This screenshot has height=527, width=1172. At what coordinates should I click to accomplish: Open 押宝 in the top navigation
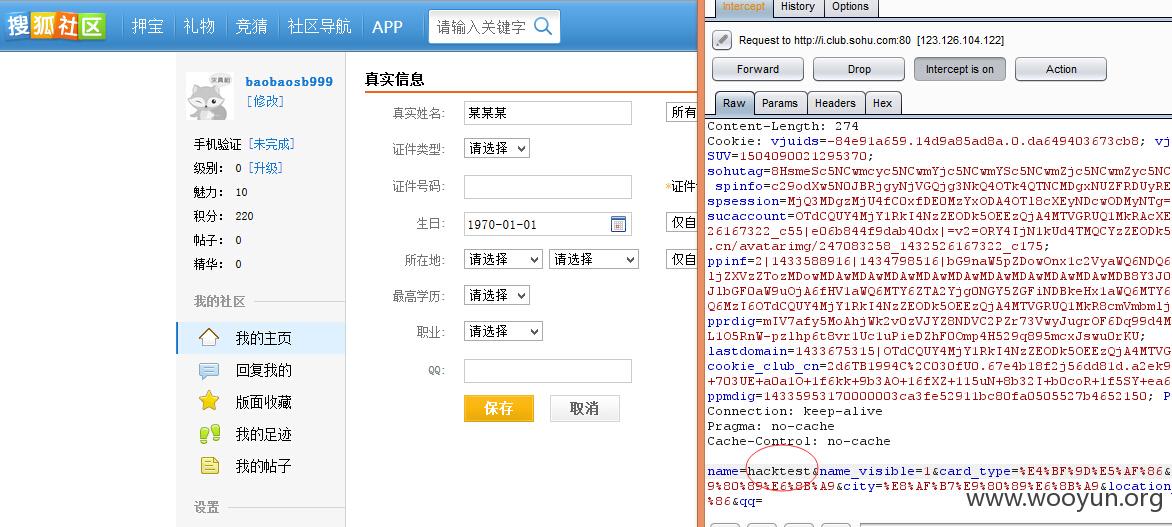tap(146, 26)
